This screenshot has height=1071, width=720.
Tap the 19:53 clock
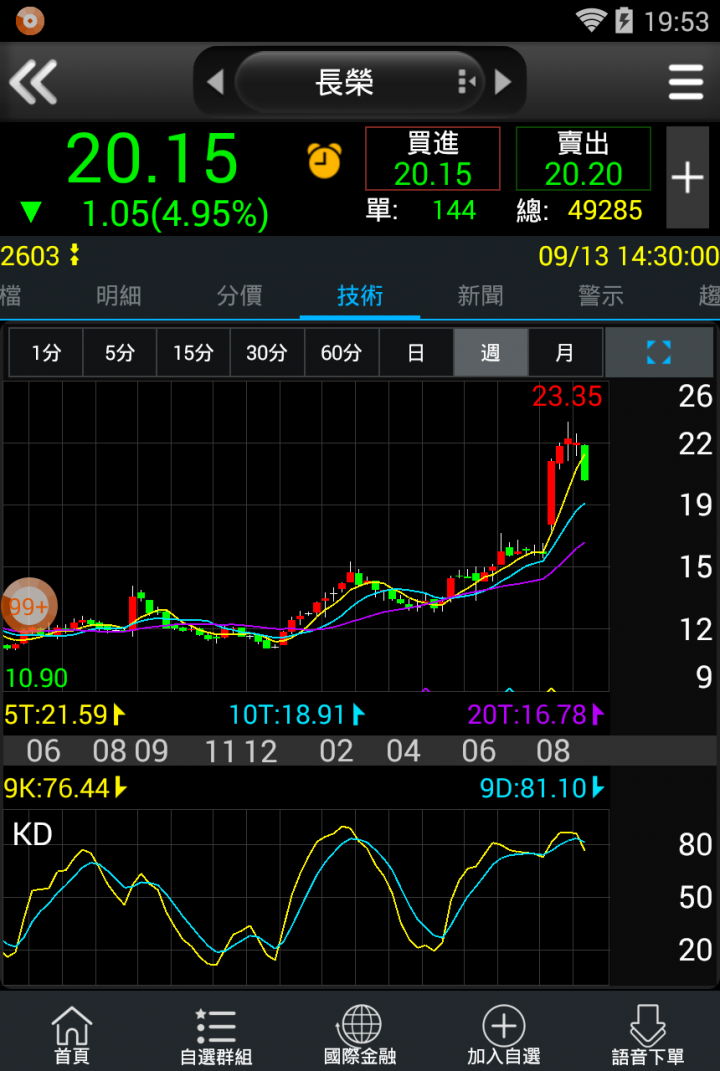click(x=676, y=21)
